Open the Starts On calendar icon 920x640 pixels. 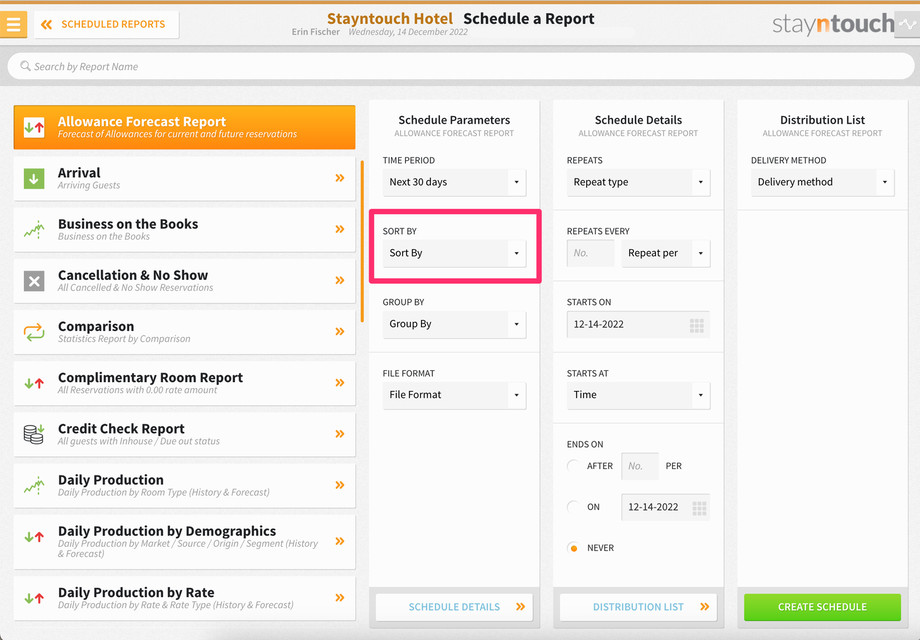coord(696,326)
